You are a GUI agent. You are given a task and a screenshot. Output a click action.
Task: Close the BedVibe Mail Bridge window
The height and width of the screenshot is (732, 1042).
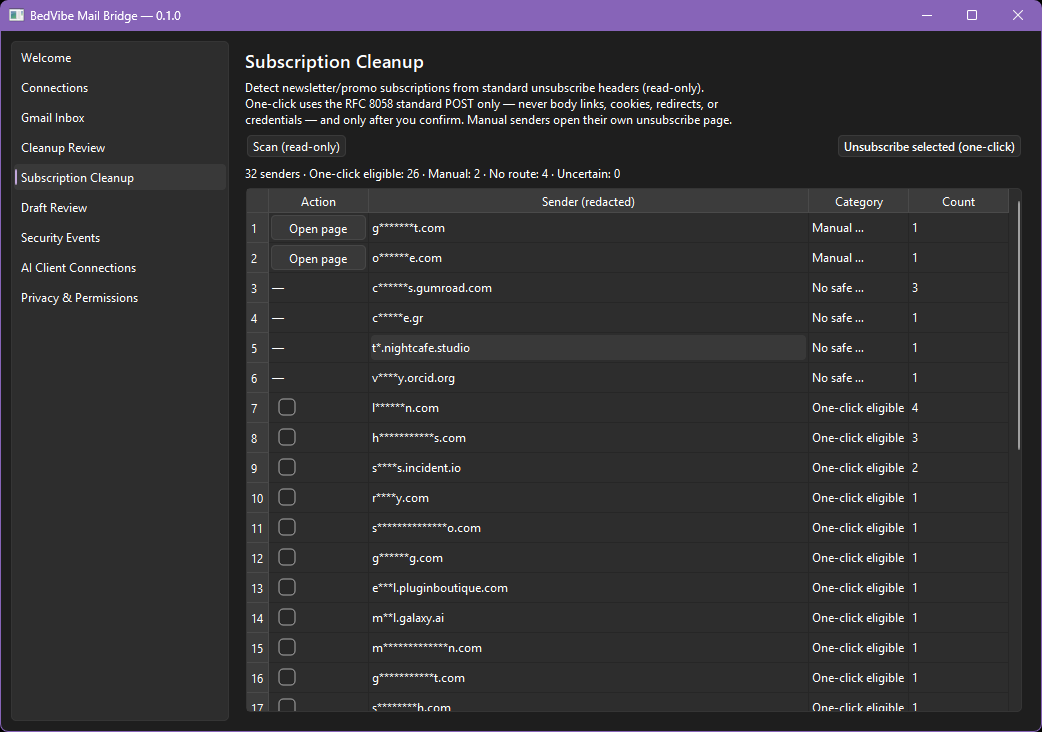1017,15
